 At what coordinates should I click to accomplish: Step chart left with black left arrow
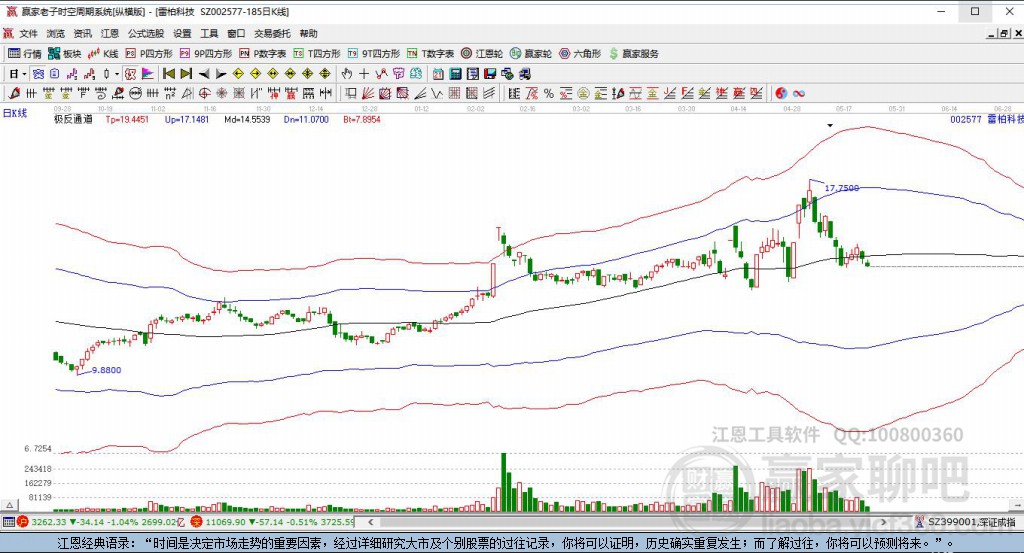pos(204,74)
